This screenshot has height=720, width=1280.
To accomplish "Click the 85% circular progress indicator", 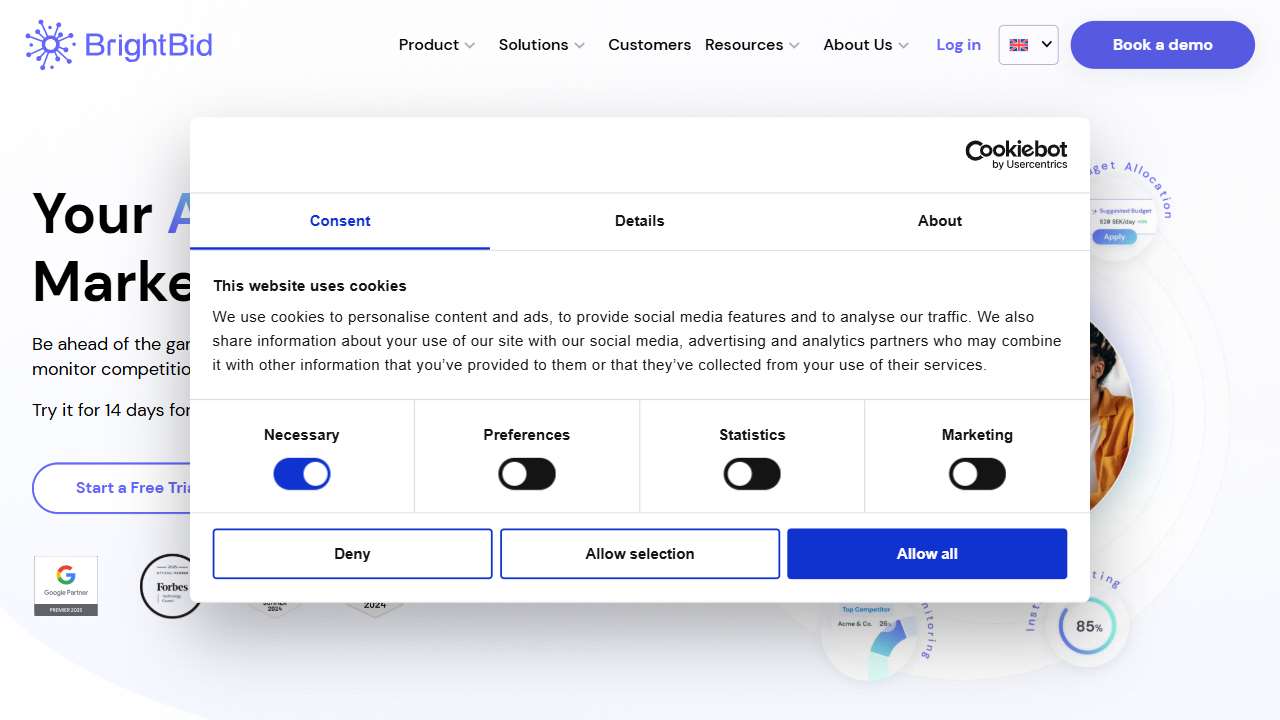I will [1088, 627].
